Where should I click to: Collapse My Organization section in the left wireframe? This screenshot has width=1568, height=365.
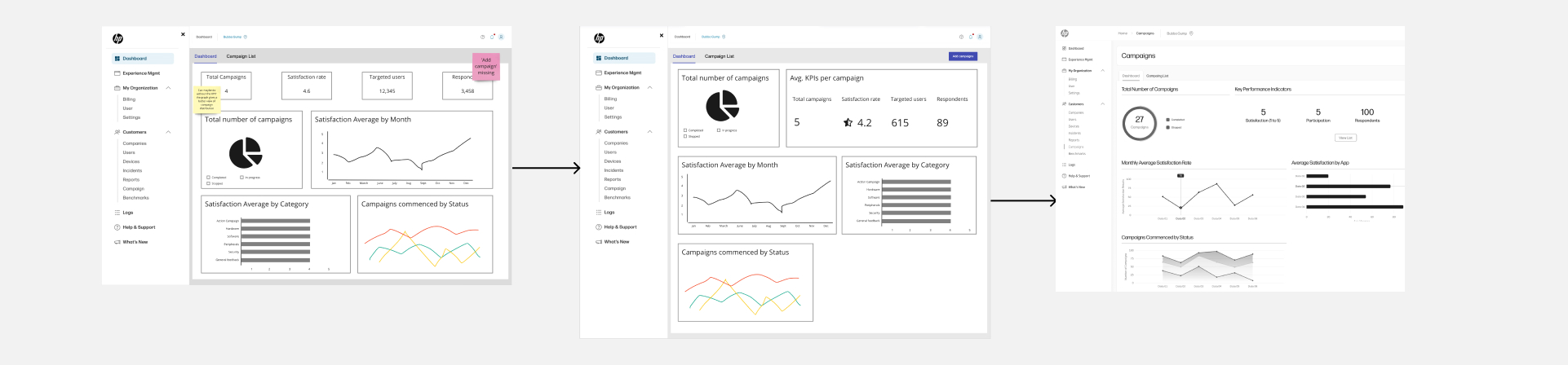[168, 88]
